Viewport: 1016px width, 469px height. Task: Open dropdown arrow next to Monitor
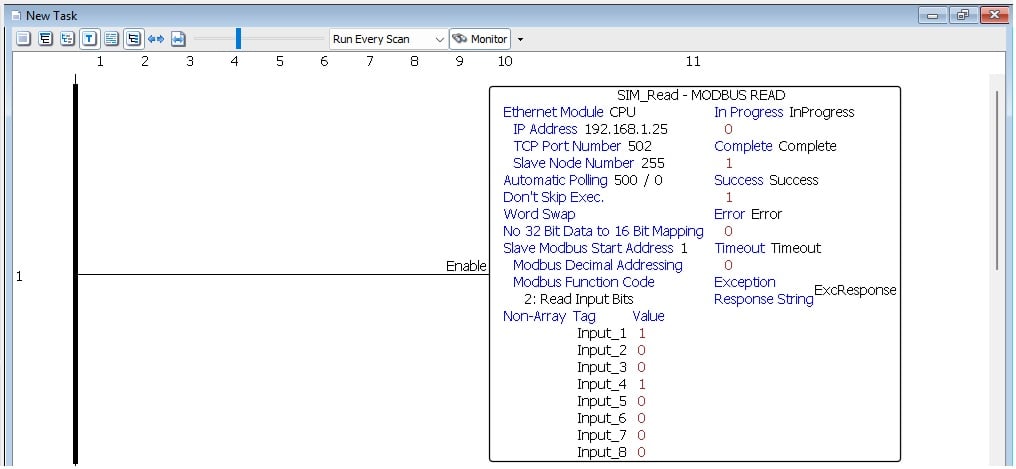click(x=520, y=40)
